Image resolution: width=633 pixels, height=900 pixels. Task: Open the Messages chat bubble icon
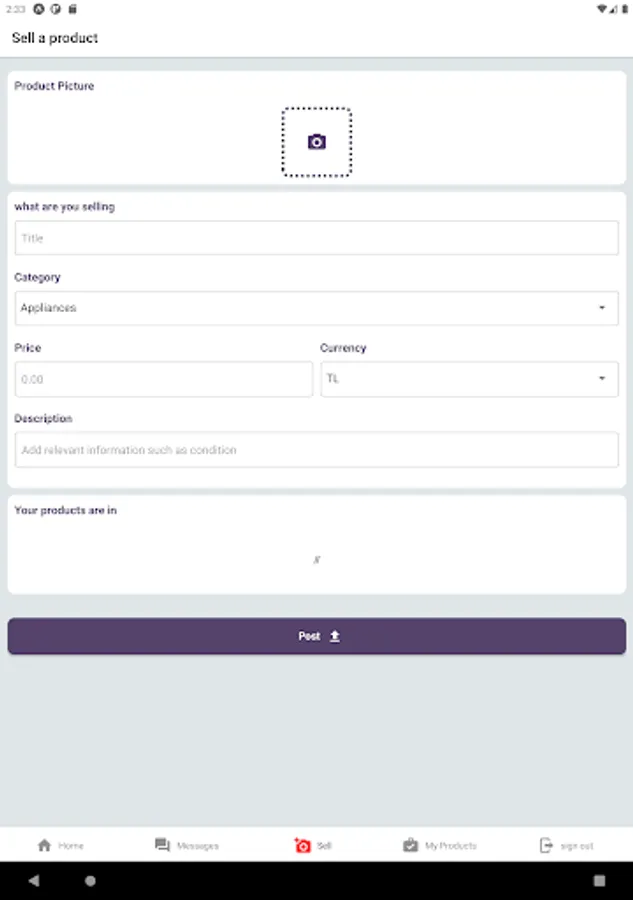162,845
